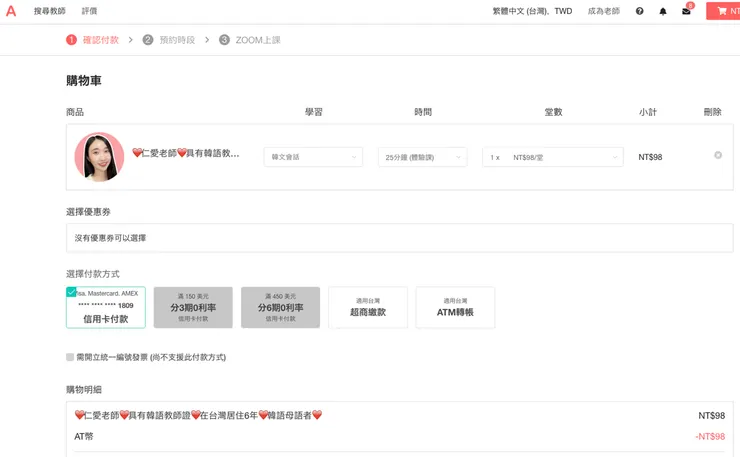740x457 pixels.
Task: Select 超商繳款 payment option
Action: [x=368, y=307]
